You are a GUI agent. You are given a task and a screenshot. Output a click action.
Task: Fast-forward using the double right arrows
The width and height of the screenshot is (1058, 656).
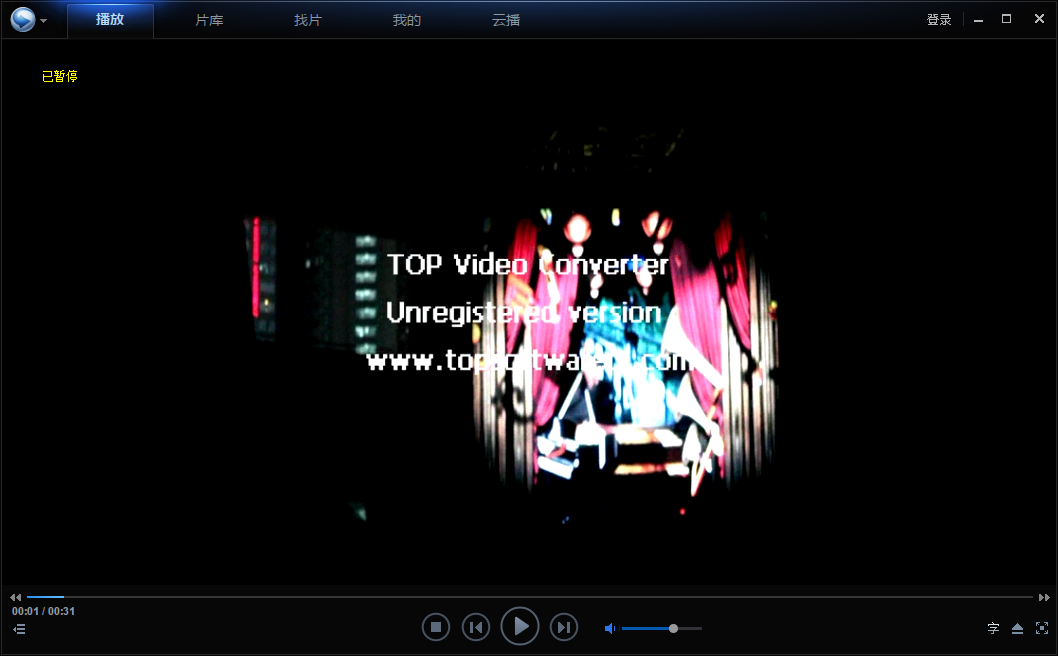1044,597
